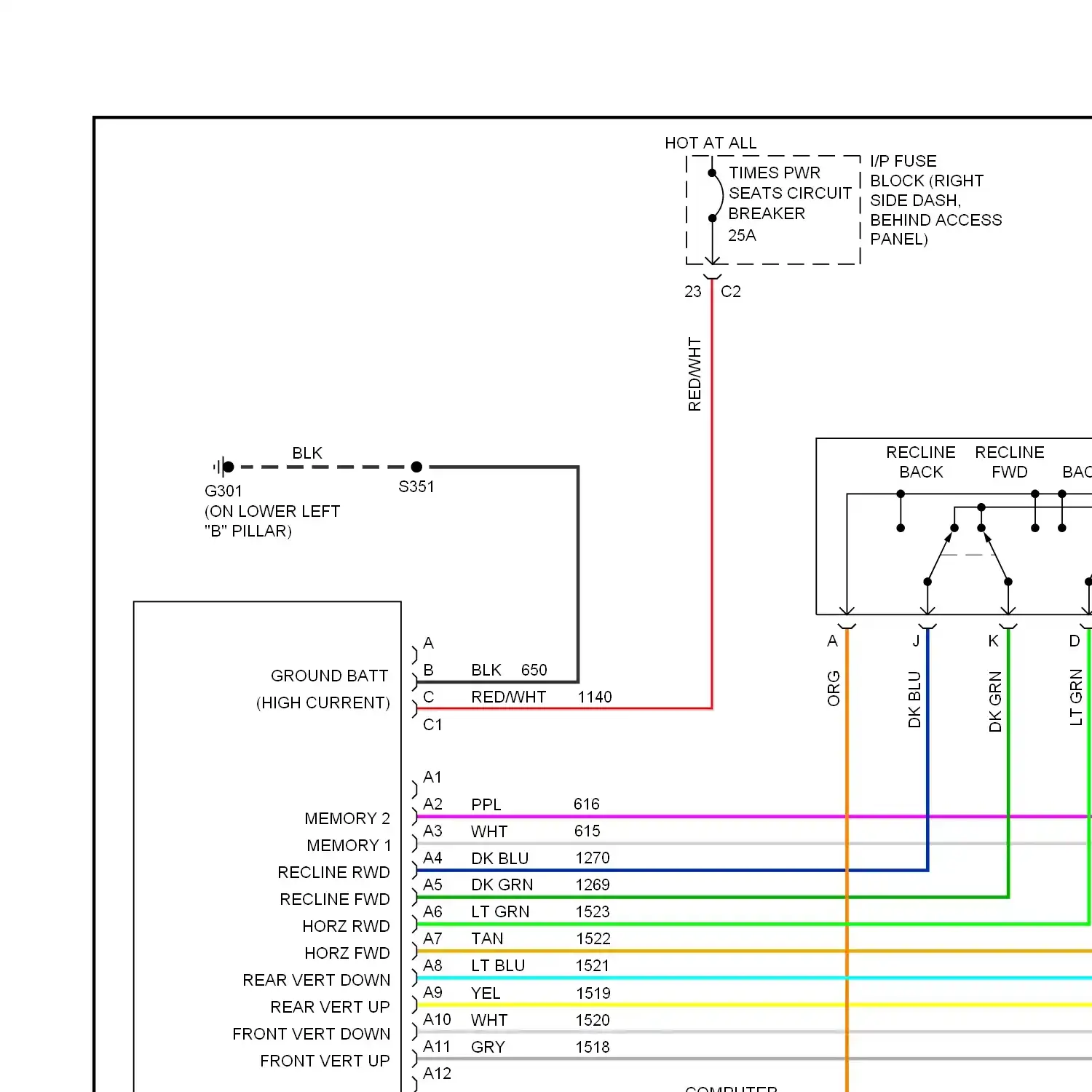Click the "GRY" wire color label
This screenshot has height=1092, width=1092.
click(488, 1047)
